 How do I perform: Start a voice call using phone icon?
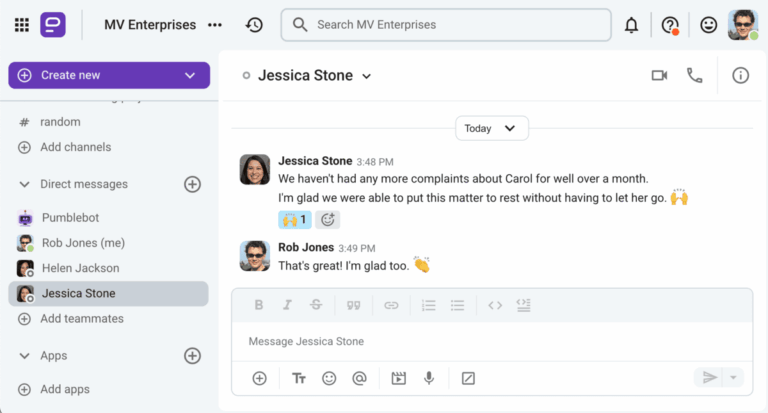(x=694, y=75)
